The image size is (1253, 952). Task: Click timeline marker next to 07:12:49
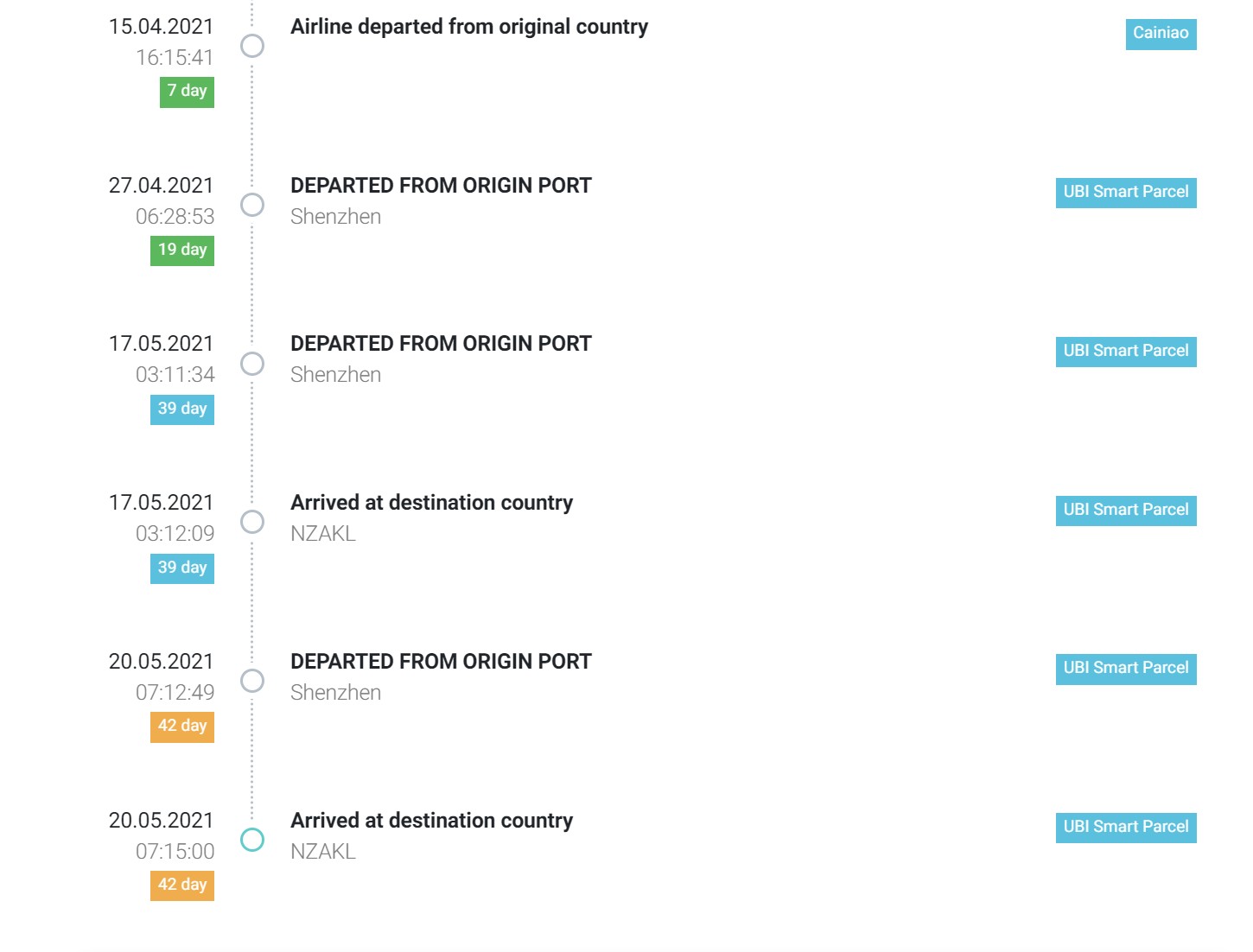point(252,681)
